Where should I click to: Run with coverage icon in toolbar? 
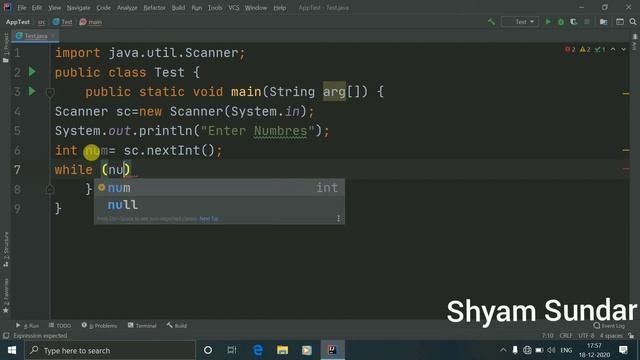tap(573, 22)
